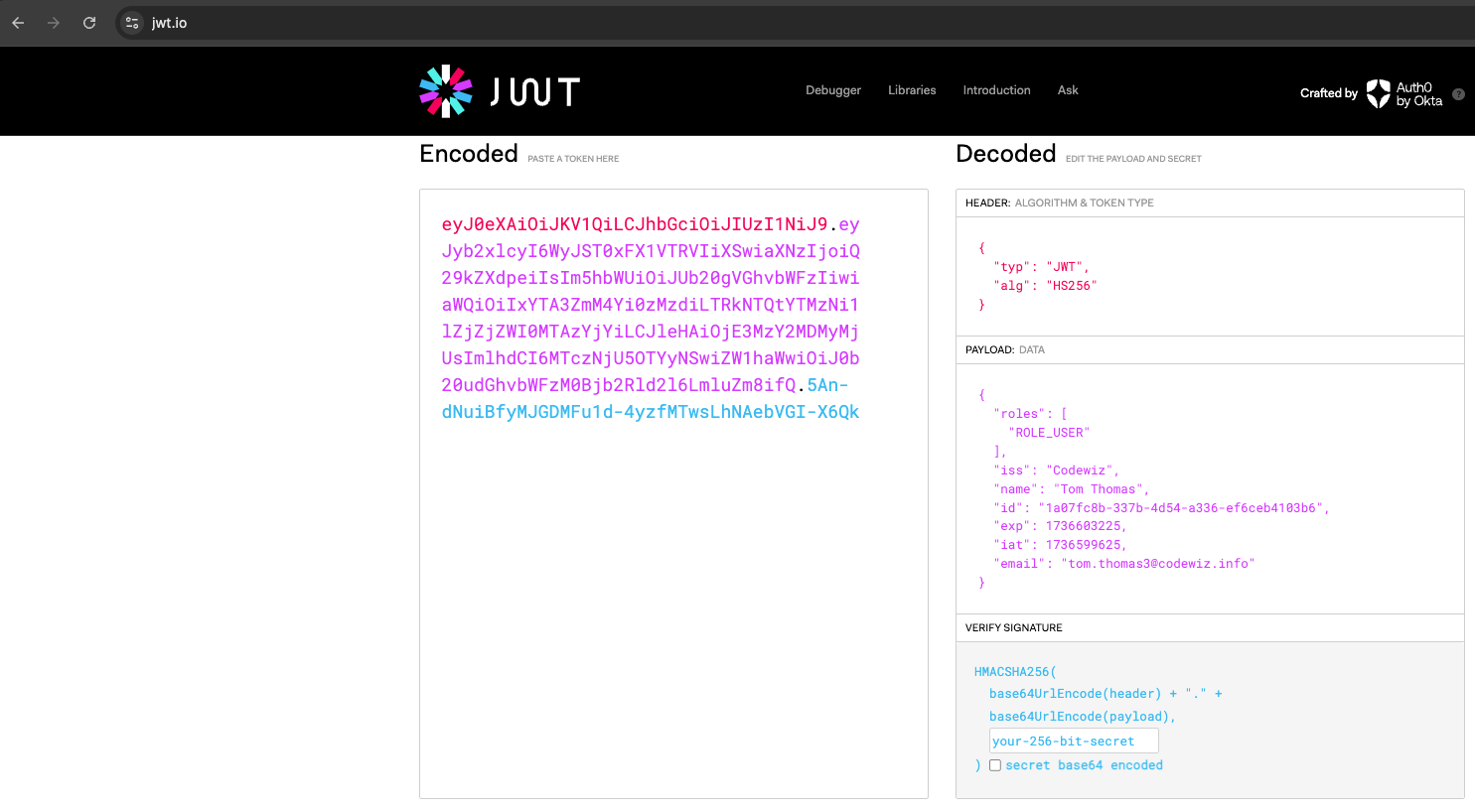Click the JWT starburst logo icon
The height and width of the screenshot is (812, 1475).
445,91
